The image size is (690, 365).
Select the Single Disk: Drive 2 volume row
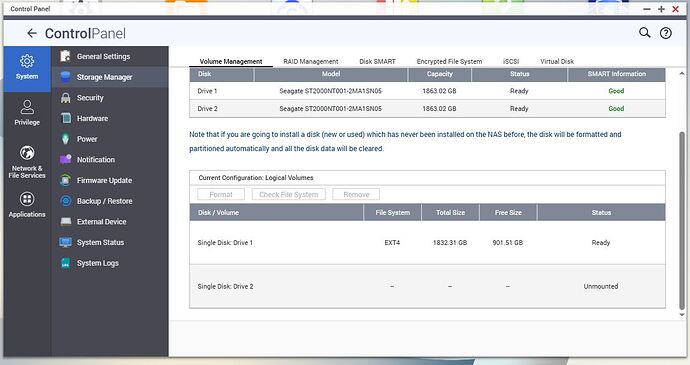tap(427, 286)
